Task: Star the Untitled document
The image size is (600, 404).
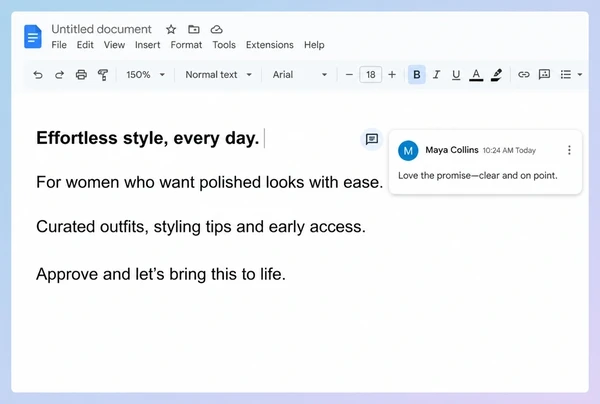Action: click(x=171, y=29)
